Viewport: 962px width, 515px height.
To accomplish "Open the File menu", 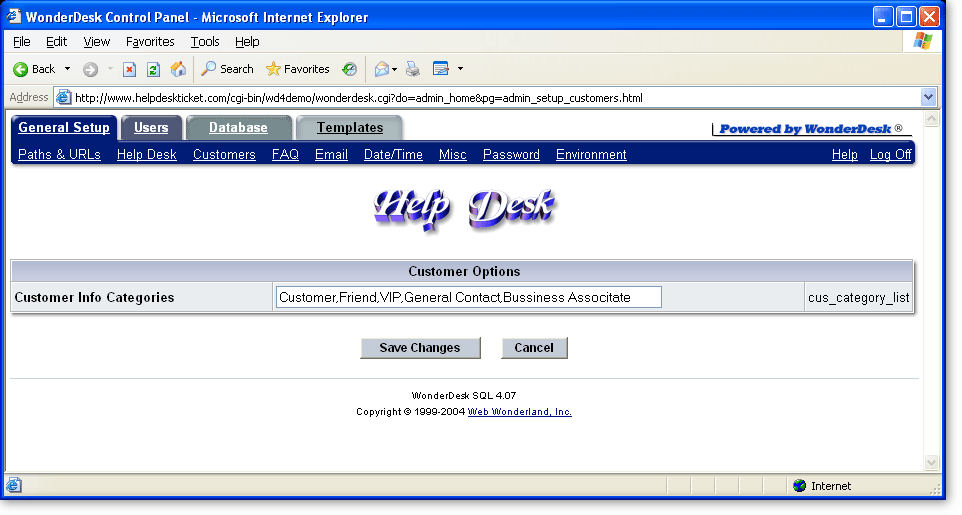I will point(21,42).
